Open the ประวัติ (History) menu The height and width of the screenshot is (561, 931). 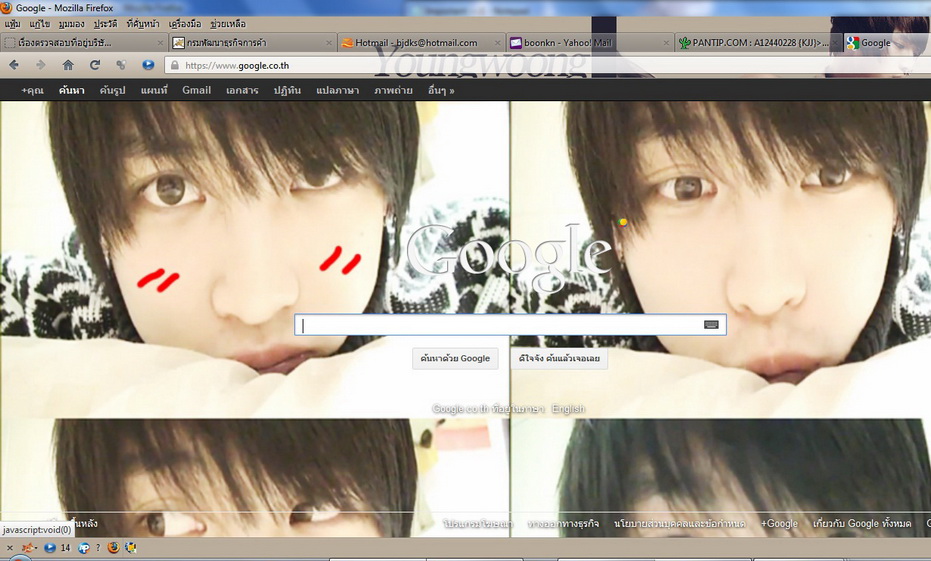tap(106, 24)
